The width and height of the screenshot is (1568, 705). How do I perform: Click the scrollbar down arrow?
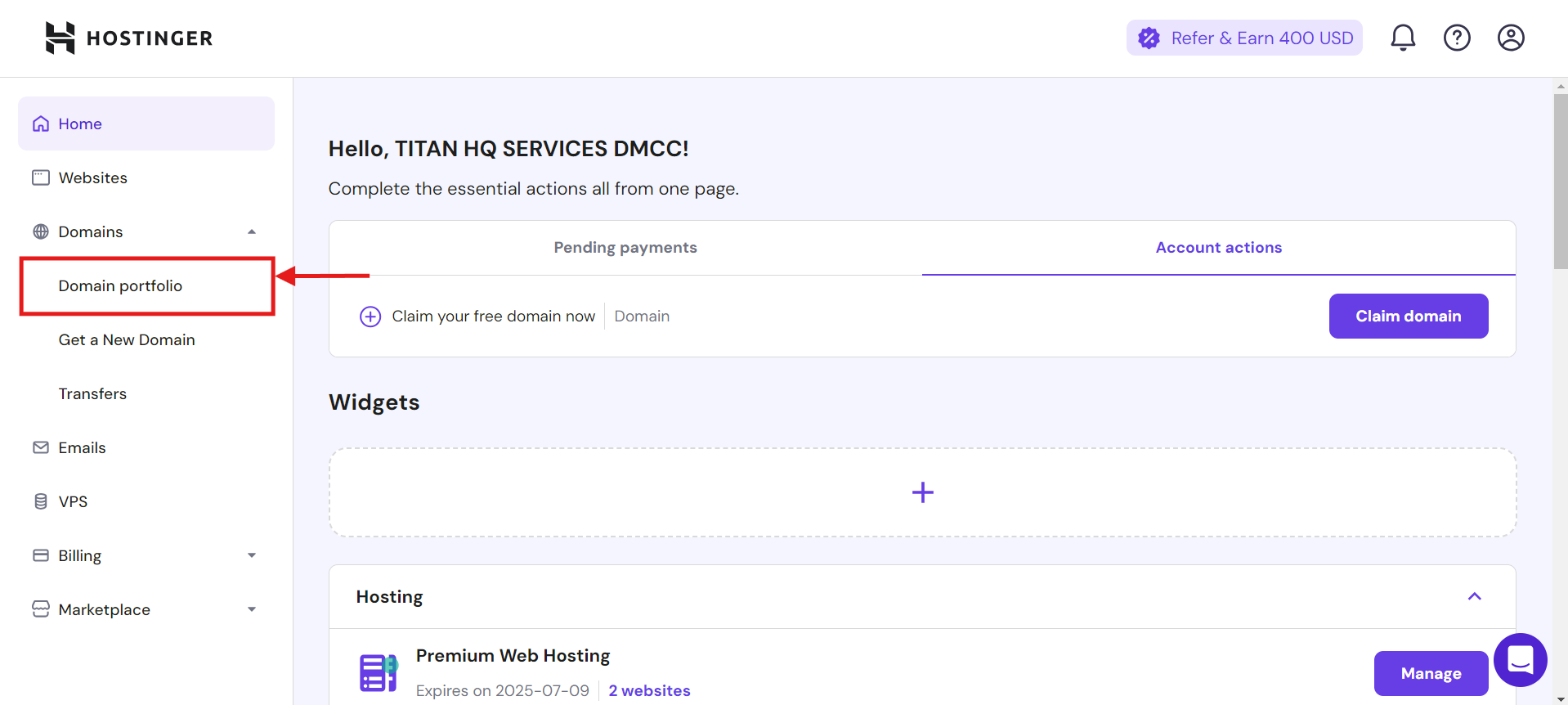coord(1561,699)
